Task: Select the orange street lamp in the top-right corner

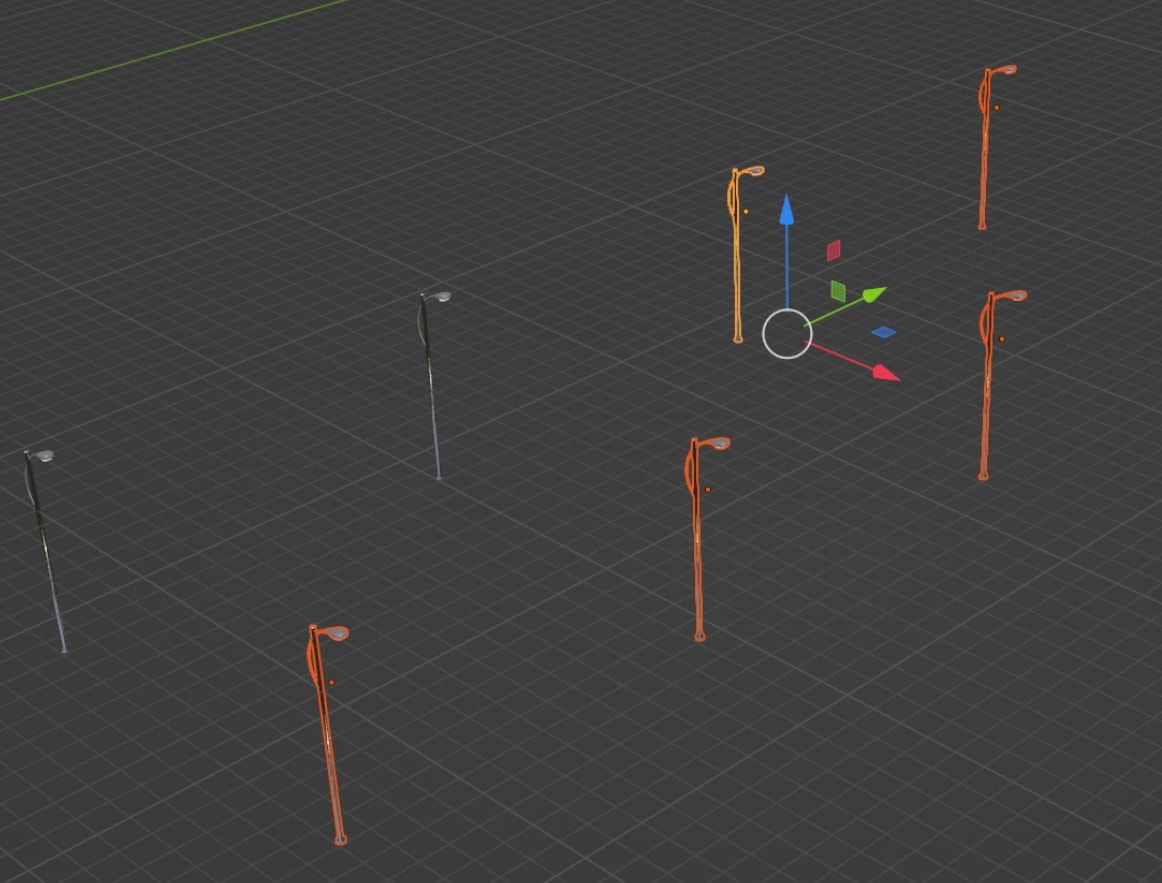Action: [x=985, y=148]
